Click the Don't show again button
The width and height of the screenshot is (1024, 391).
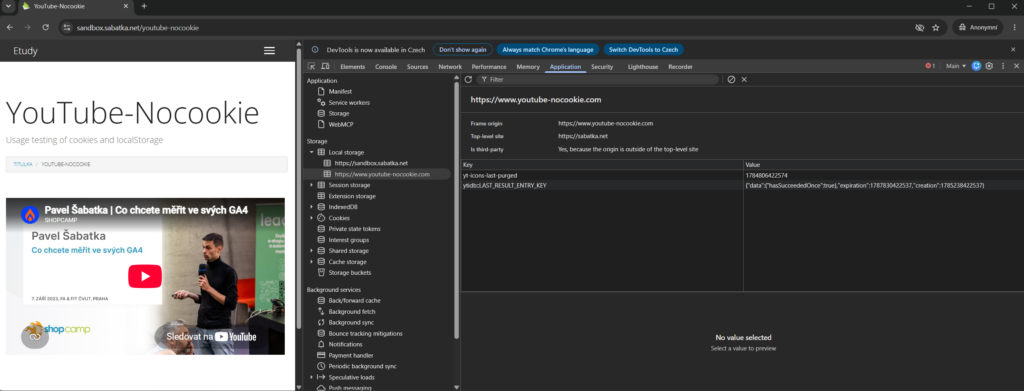462,50
